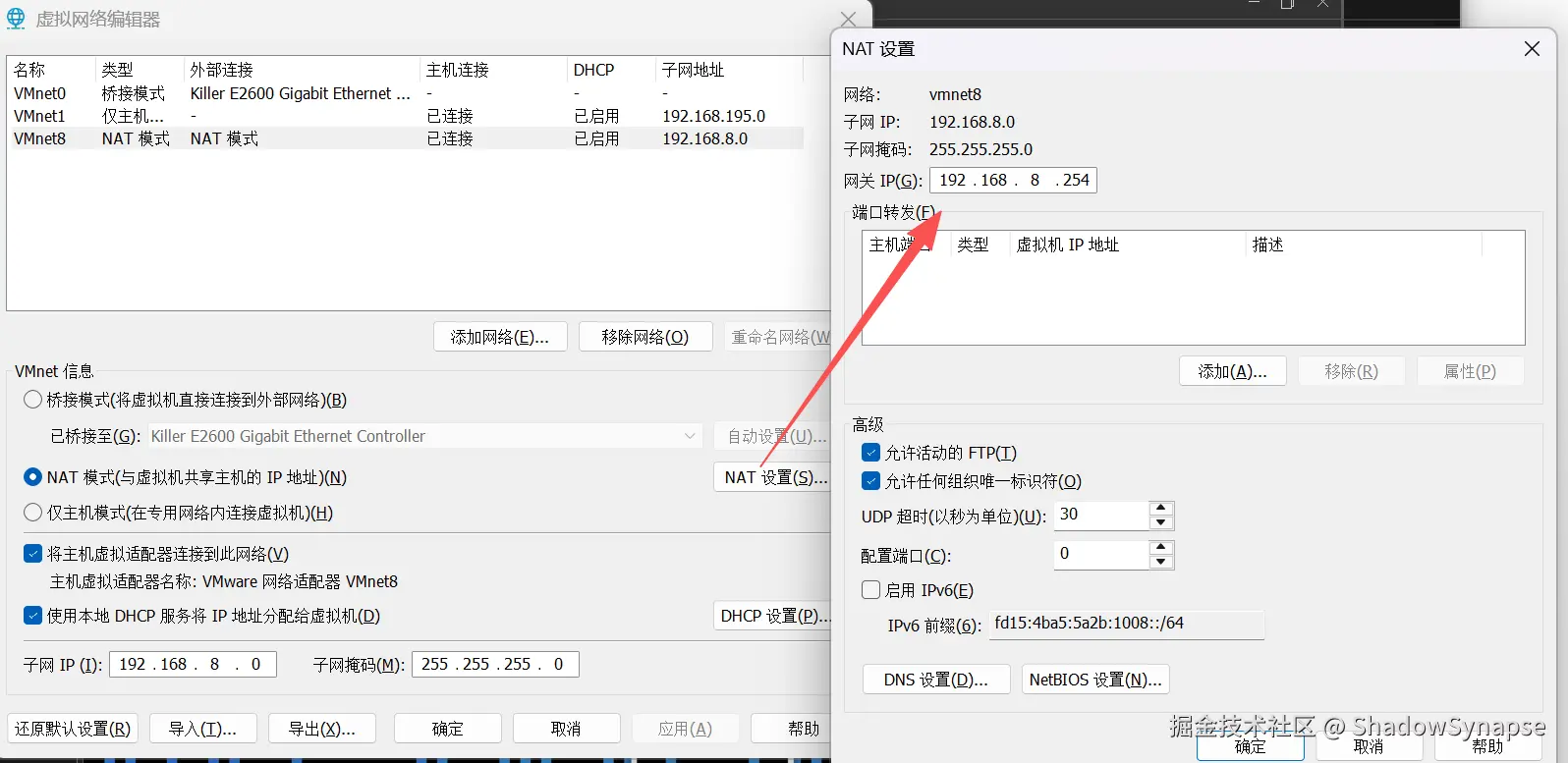Click the 子网地址 column header
Image resolution: width=1568 pixels, height=763 pixels.
729,70
